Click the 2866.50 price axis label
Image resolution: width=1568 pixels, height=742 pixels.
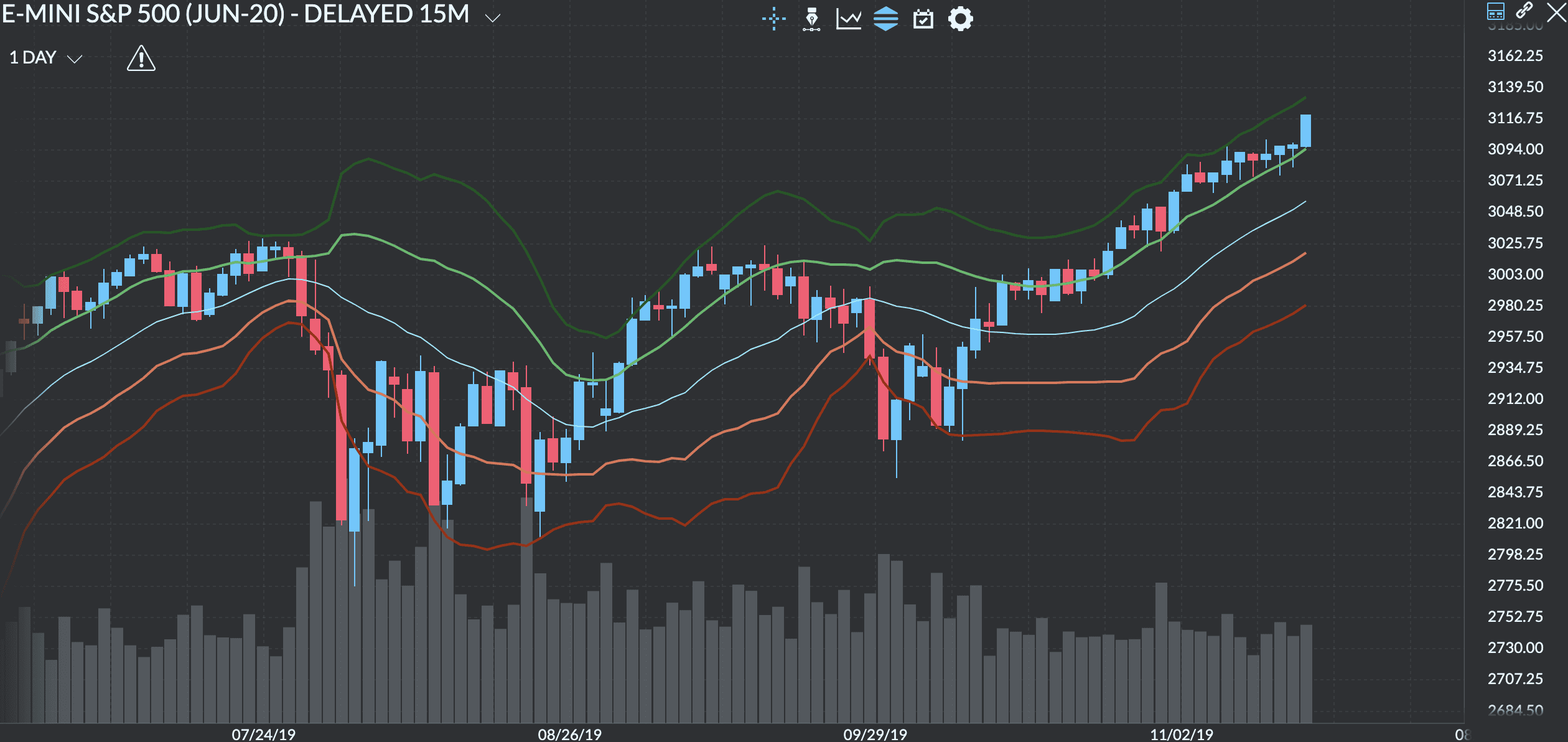coord(1515,461)
